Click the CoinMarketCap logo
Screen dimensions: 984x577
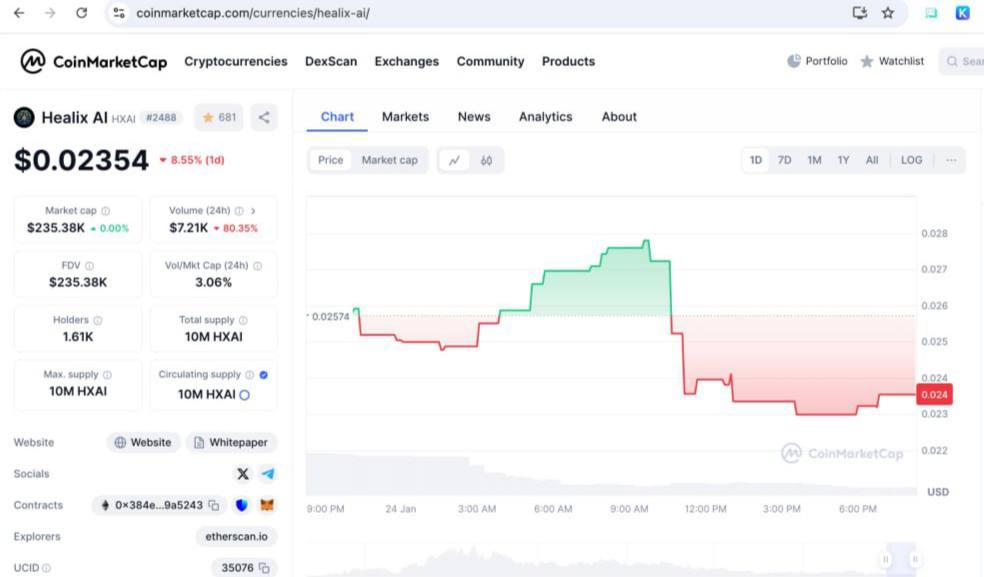tap(94, 62)
